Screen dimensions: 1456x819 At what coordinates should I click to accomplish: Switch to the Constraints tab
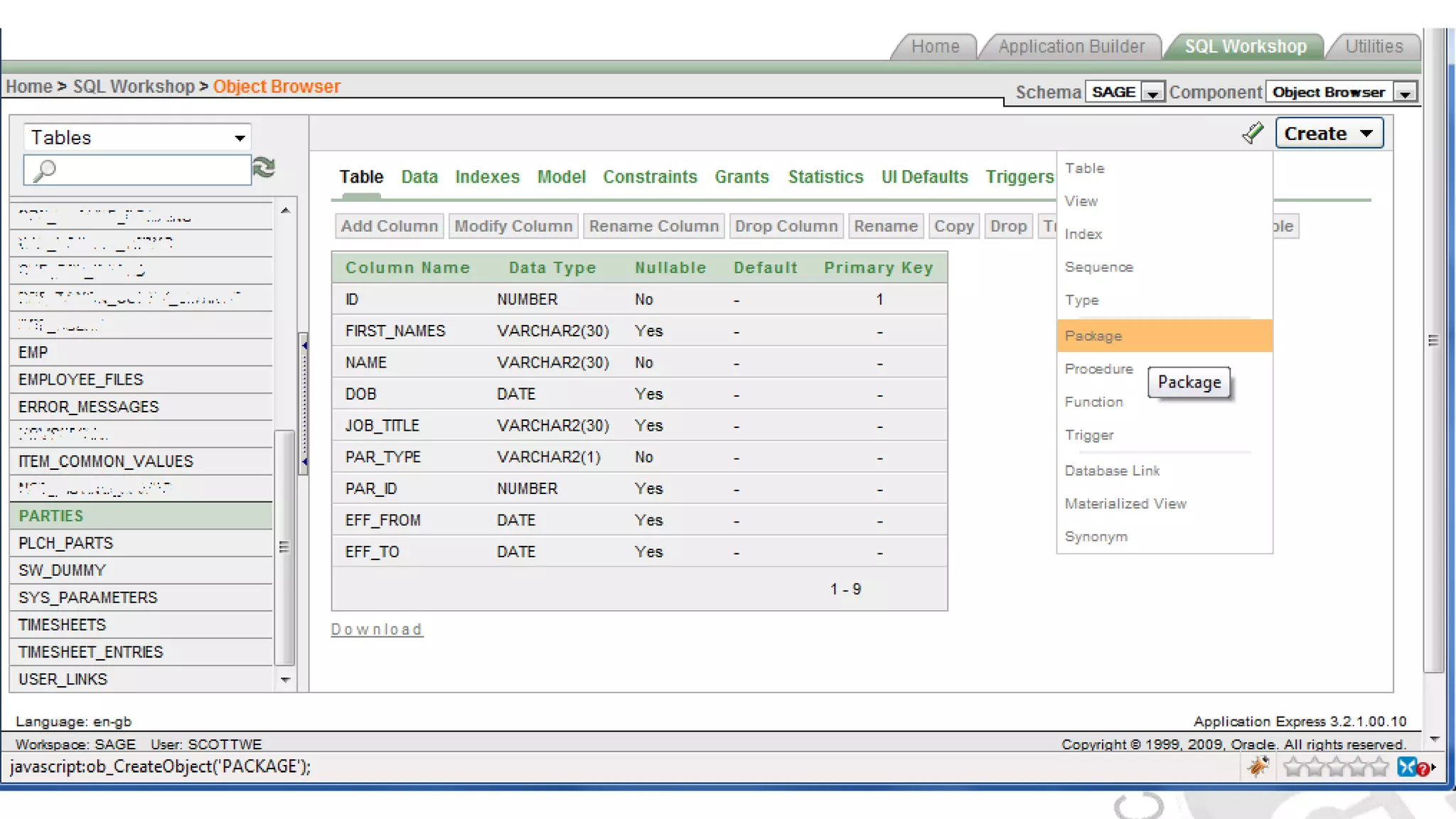tap(650, 177)
